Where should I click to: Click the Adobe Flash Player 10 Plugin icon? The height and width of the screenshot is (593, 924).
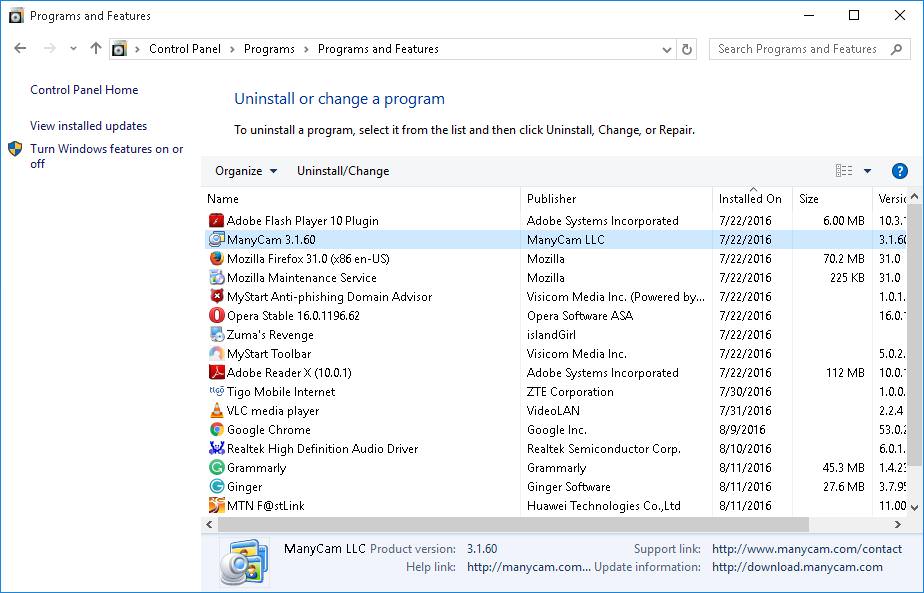click(216, 220)
